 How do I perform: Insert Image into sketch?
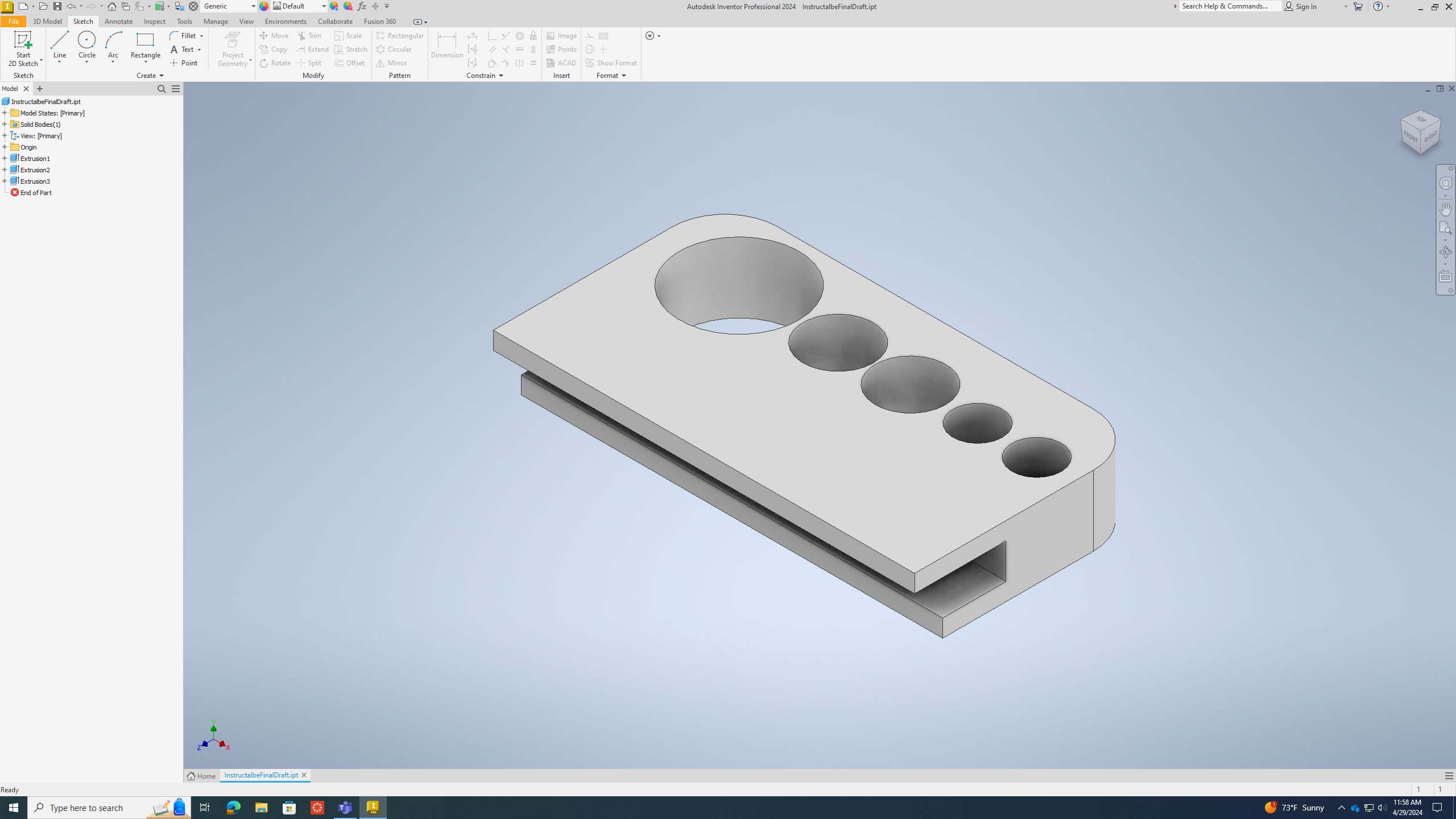[x=561, y=35]
